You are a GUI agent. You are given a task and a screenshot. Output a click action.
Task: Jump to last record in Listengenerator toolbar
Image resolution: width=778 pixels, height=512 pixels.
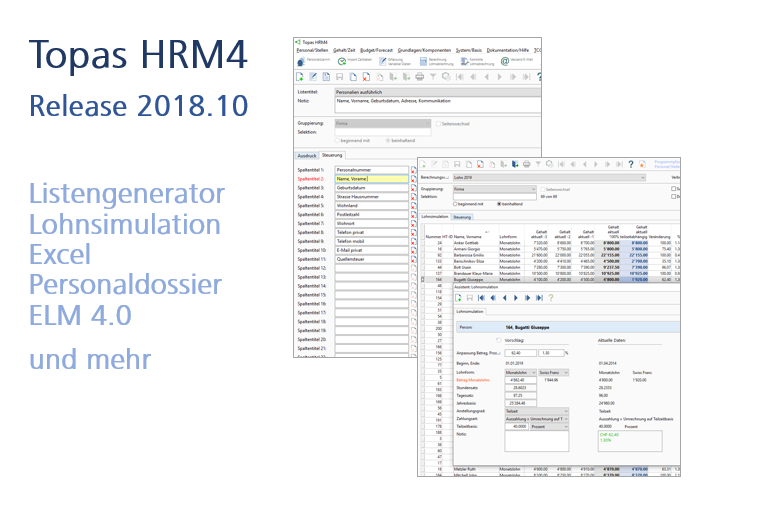pyautogui.click(x=526, y=77)
